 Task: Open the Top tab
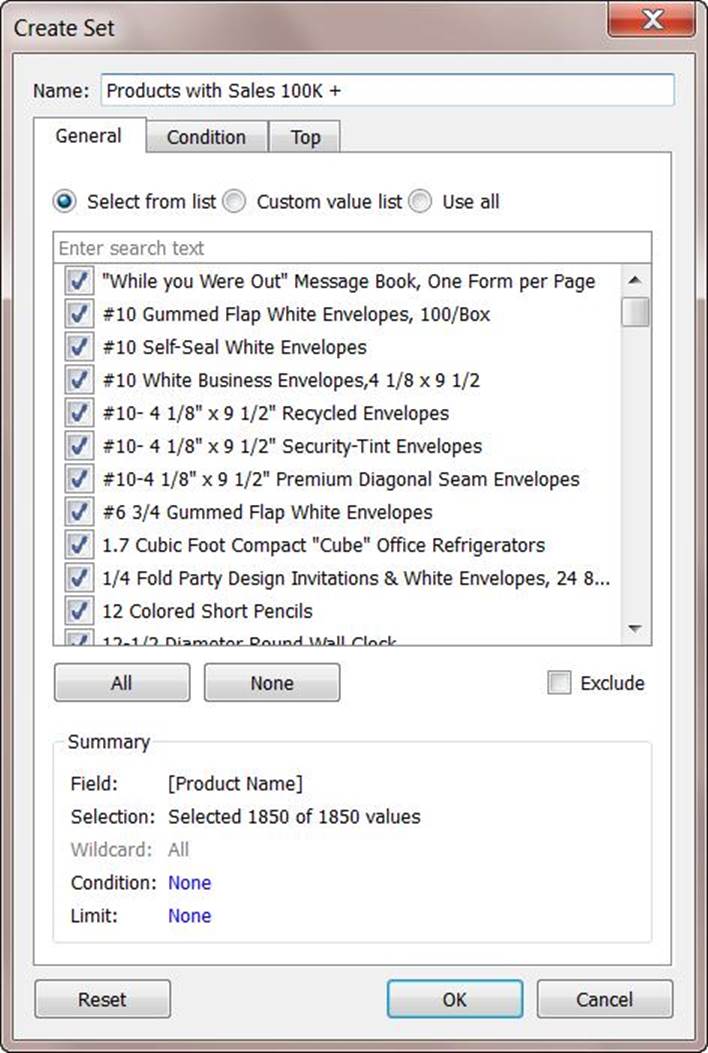[x=305, y=137]
